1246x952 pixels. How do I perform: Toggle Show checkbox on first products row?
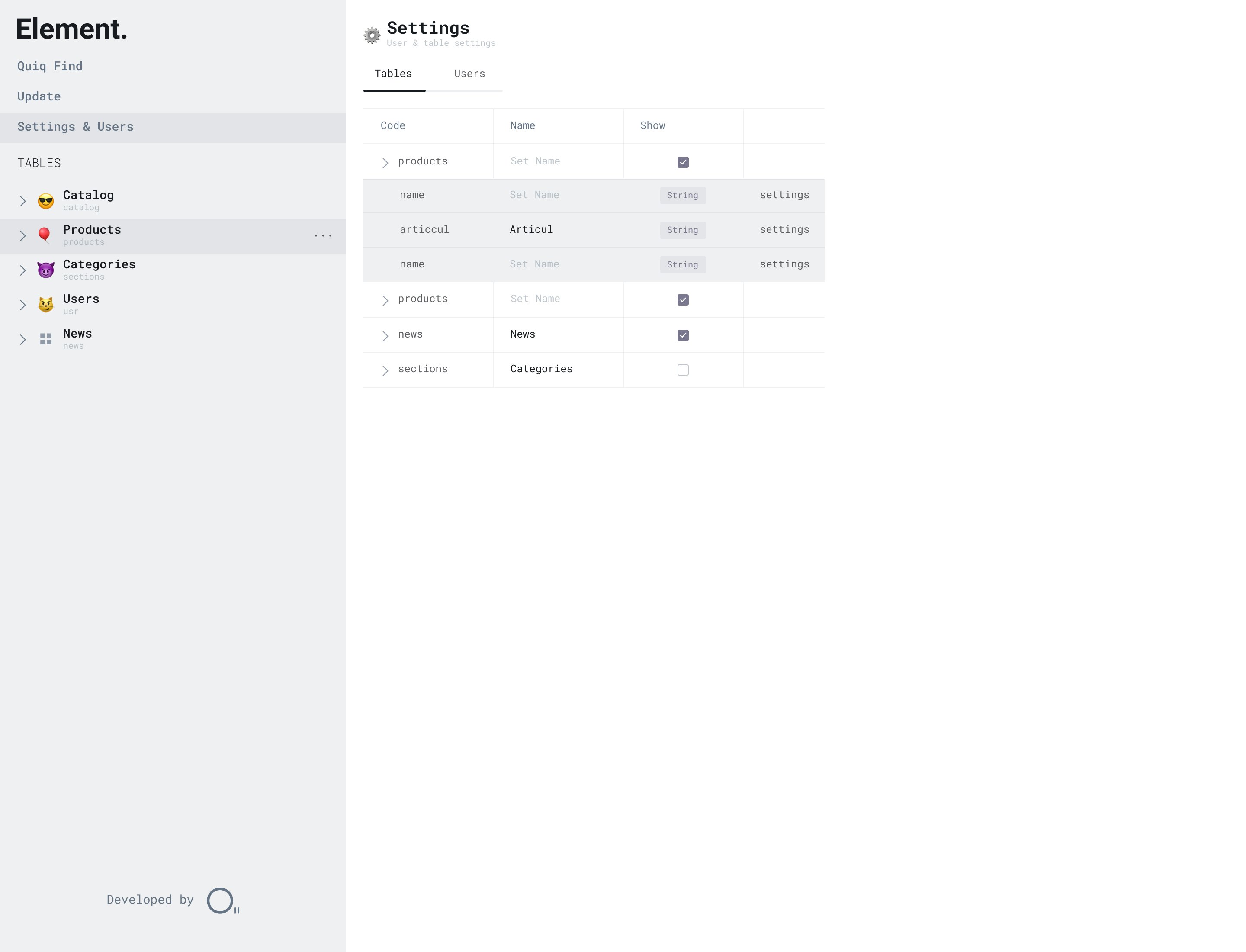coord(683,163)
